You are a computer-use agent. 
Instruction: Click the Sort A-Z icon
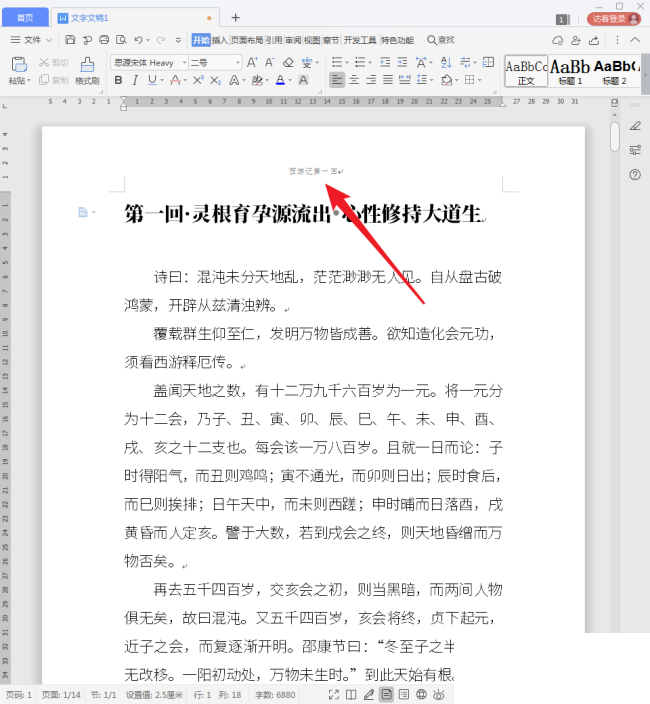pyautogui.click(x=446, y=62)
